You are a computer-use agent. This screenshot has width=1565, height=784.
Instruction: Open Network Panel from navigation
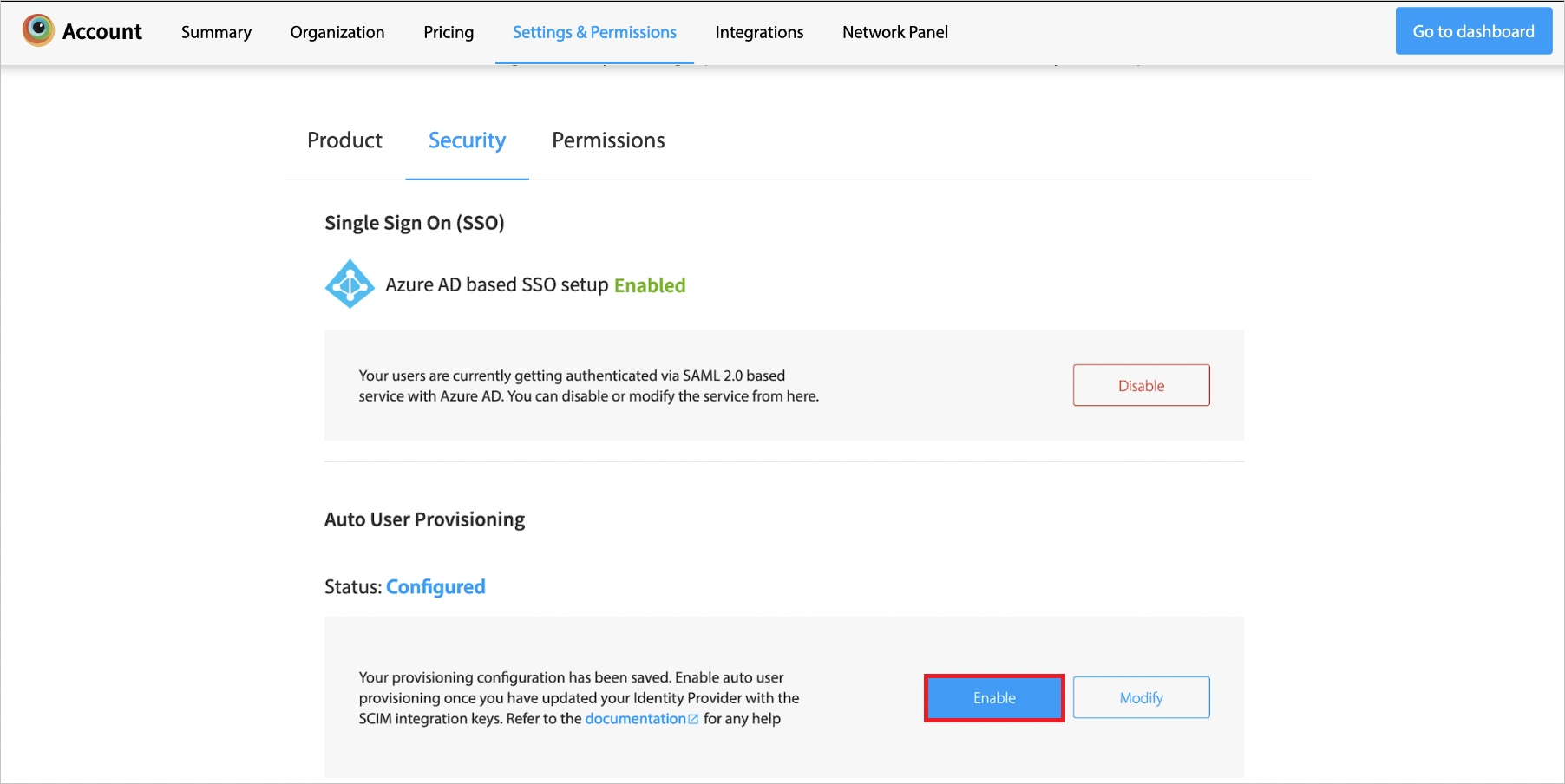point(895,32)
